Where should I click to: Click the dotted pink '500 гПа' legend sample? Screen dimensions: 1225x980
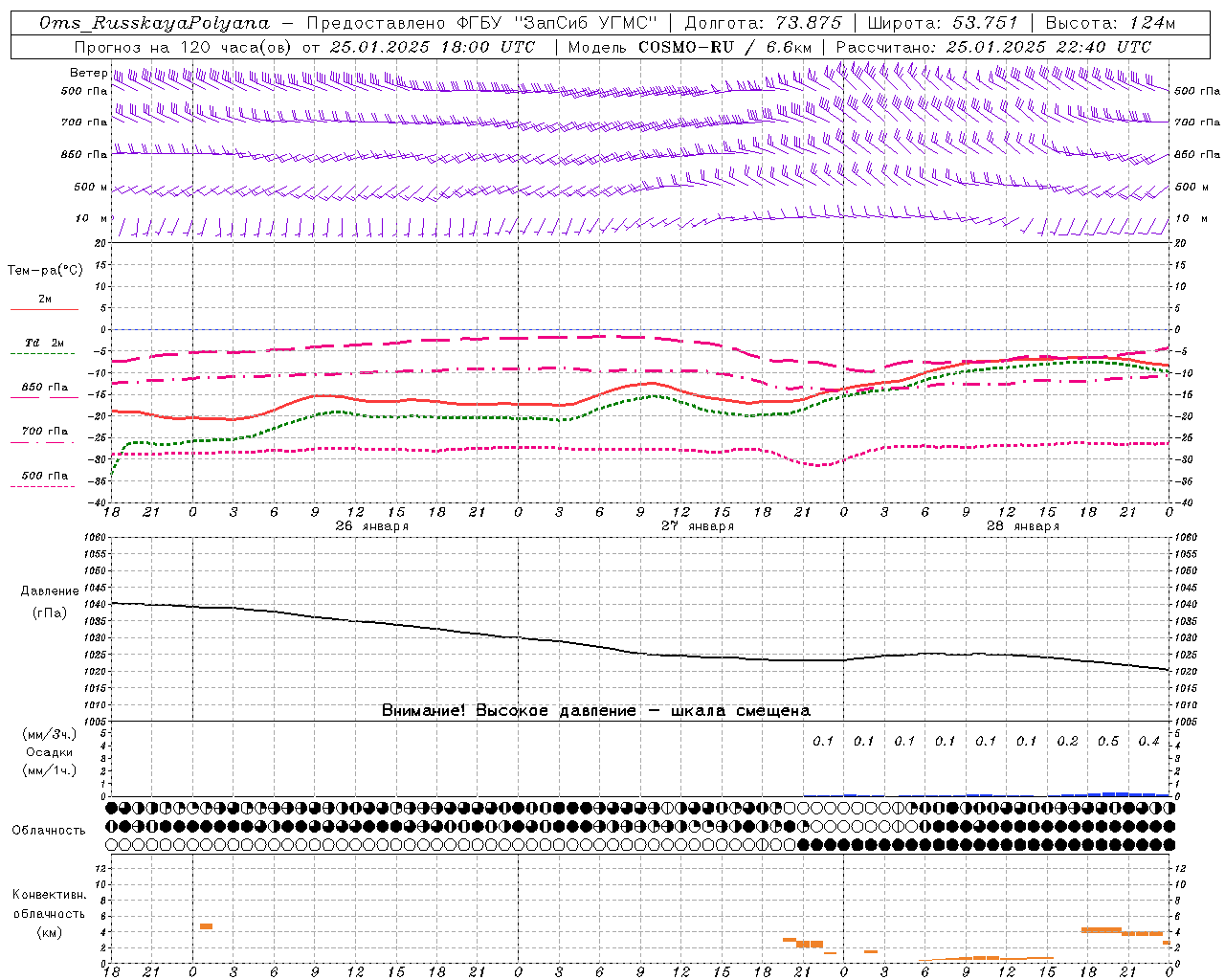coord(43,487)
